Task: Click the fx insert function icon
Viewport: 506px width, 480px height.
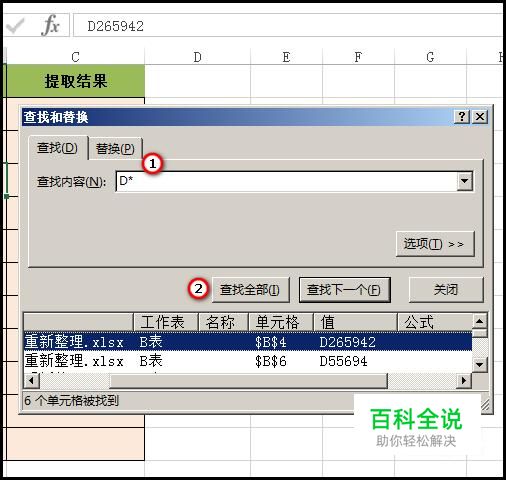Action: [51, 26]
